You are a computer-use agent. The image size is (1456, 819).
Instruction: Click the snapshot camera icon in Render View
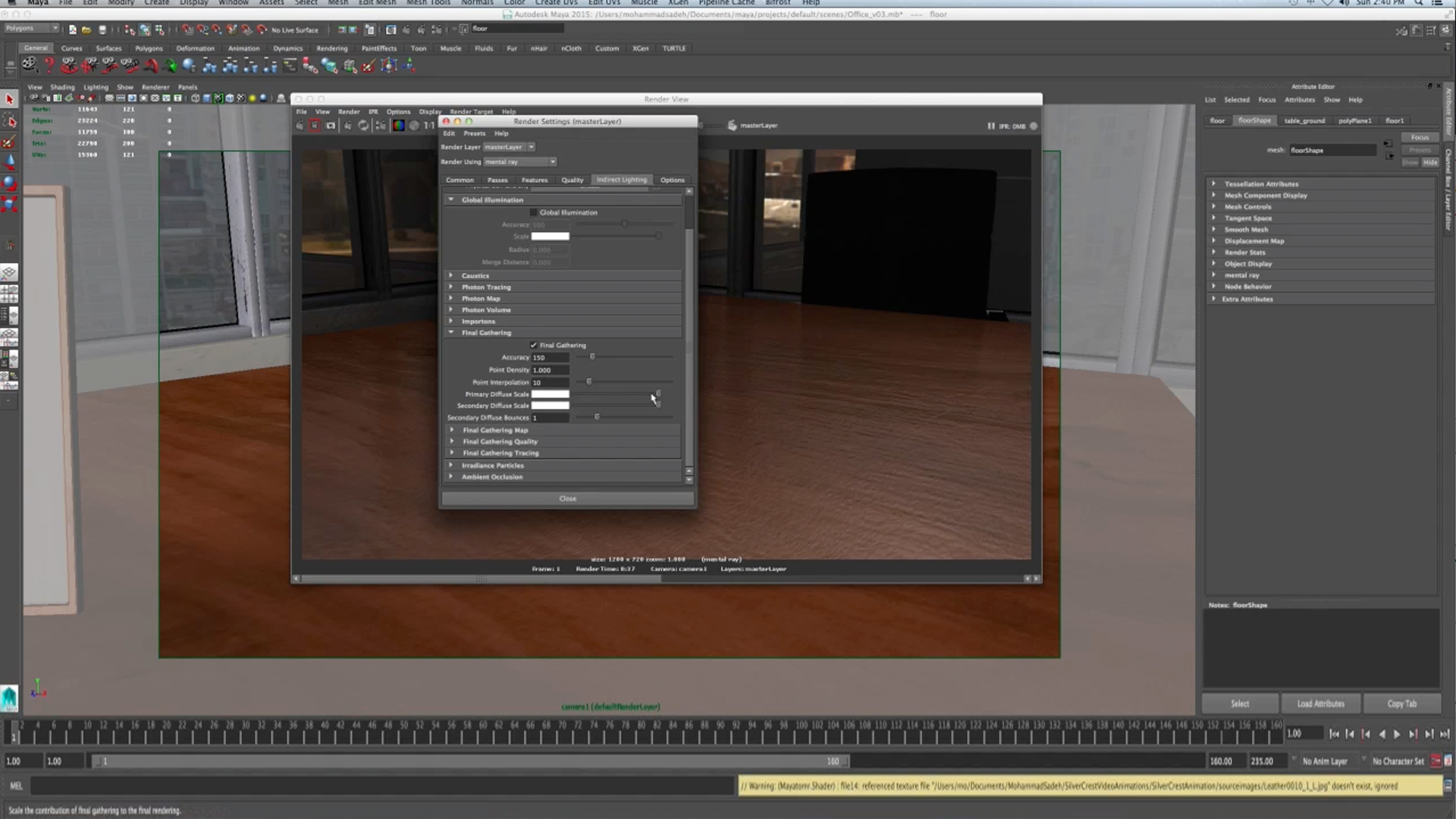[331, 126]
